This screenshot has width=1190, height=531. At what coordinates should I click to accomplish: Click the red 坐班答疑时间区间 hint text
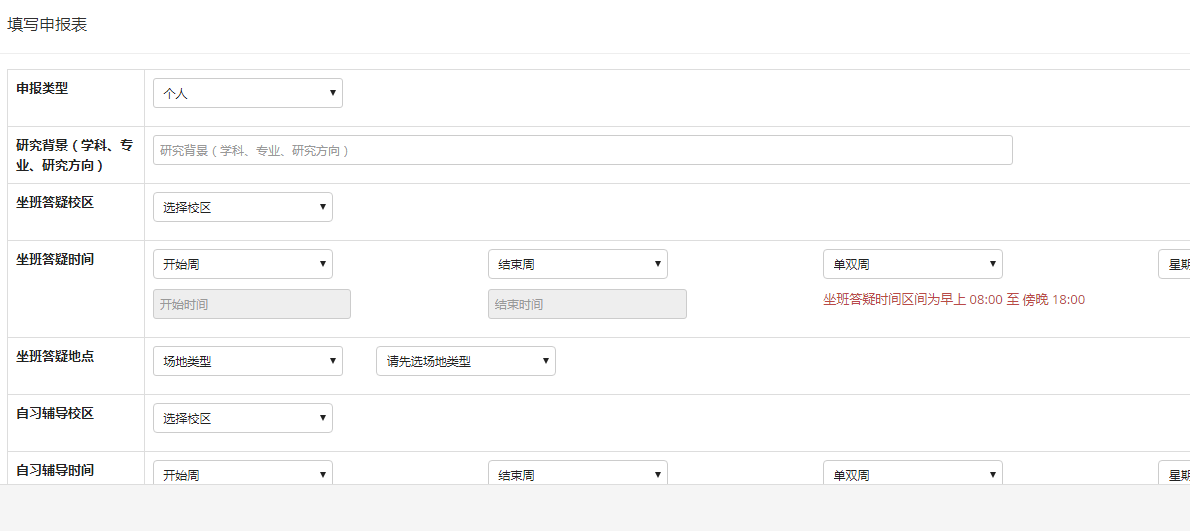pos(953,300)
